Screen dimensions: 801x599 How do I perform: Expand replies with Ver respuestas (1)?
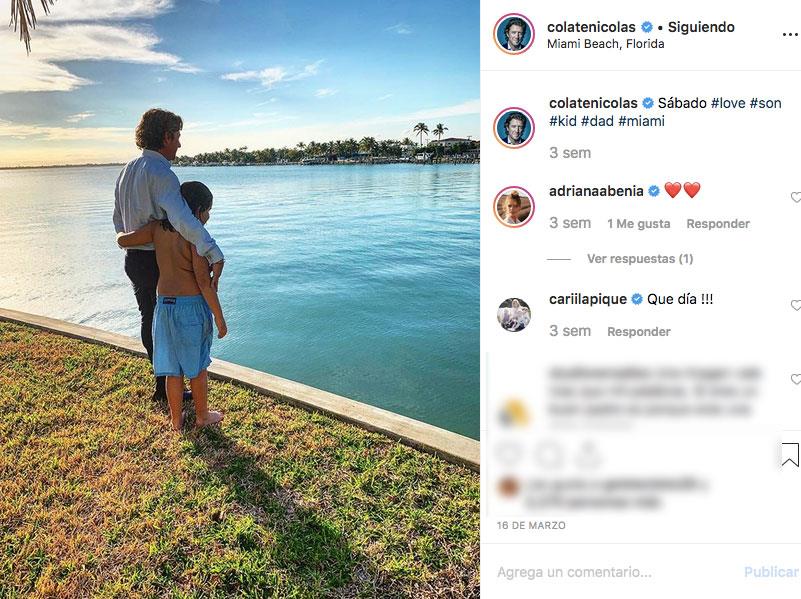pyautogui.click(x=639, y=259)
